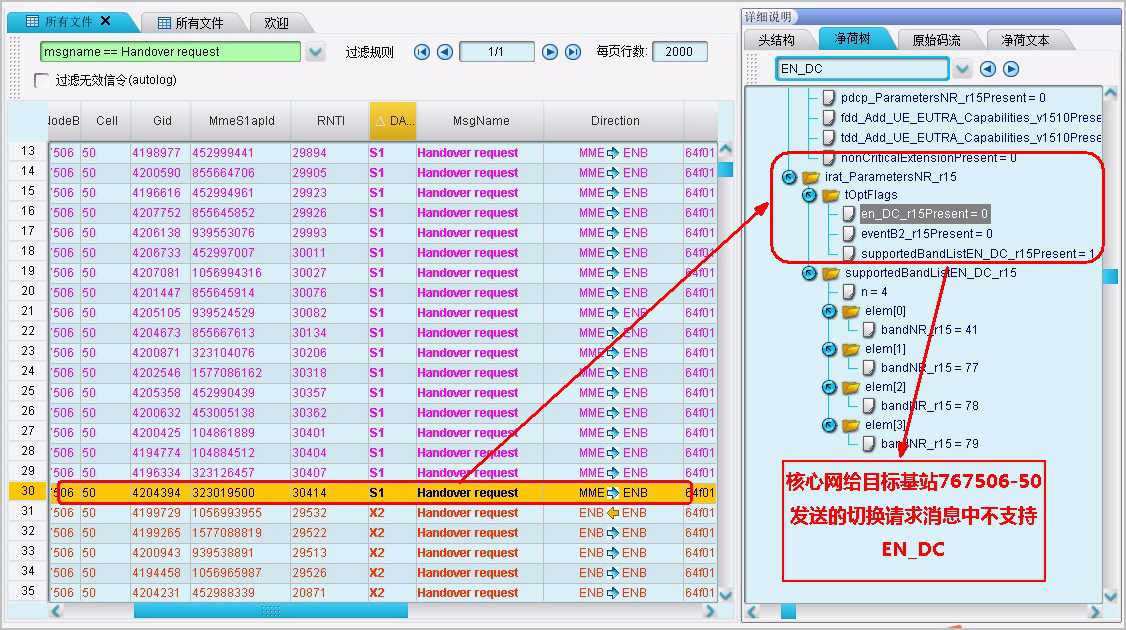The width and height of the screenshot is (1126, 630).
Task: Collapse the irat_ParametersNR_r15 node
Action: pyautogui.click(x=789, y=176)
